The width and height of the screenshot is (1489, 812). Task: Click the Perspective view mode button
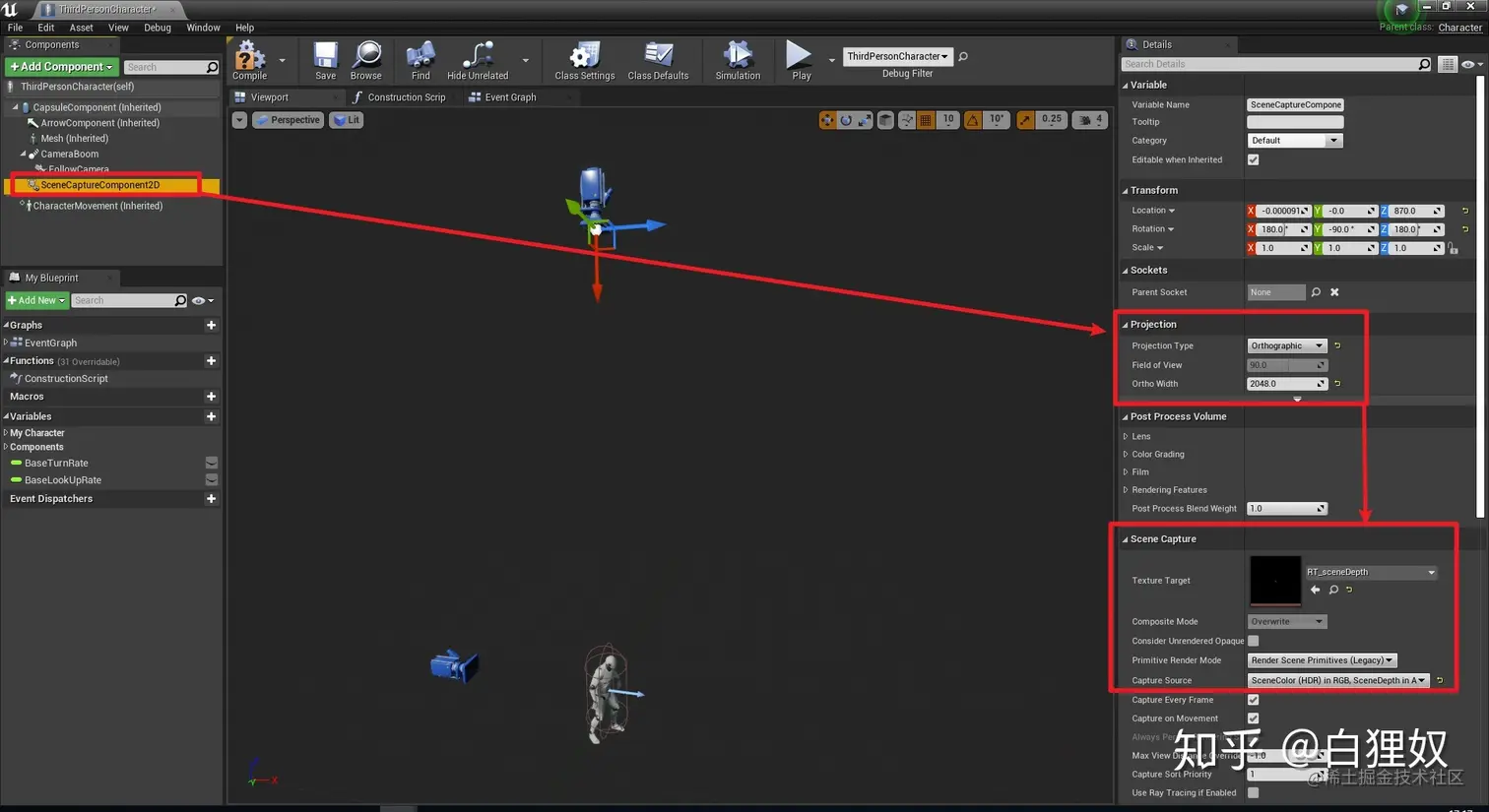coord(289,120)
